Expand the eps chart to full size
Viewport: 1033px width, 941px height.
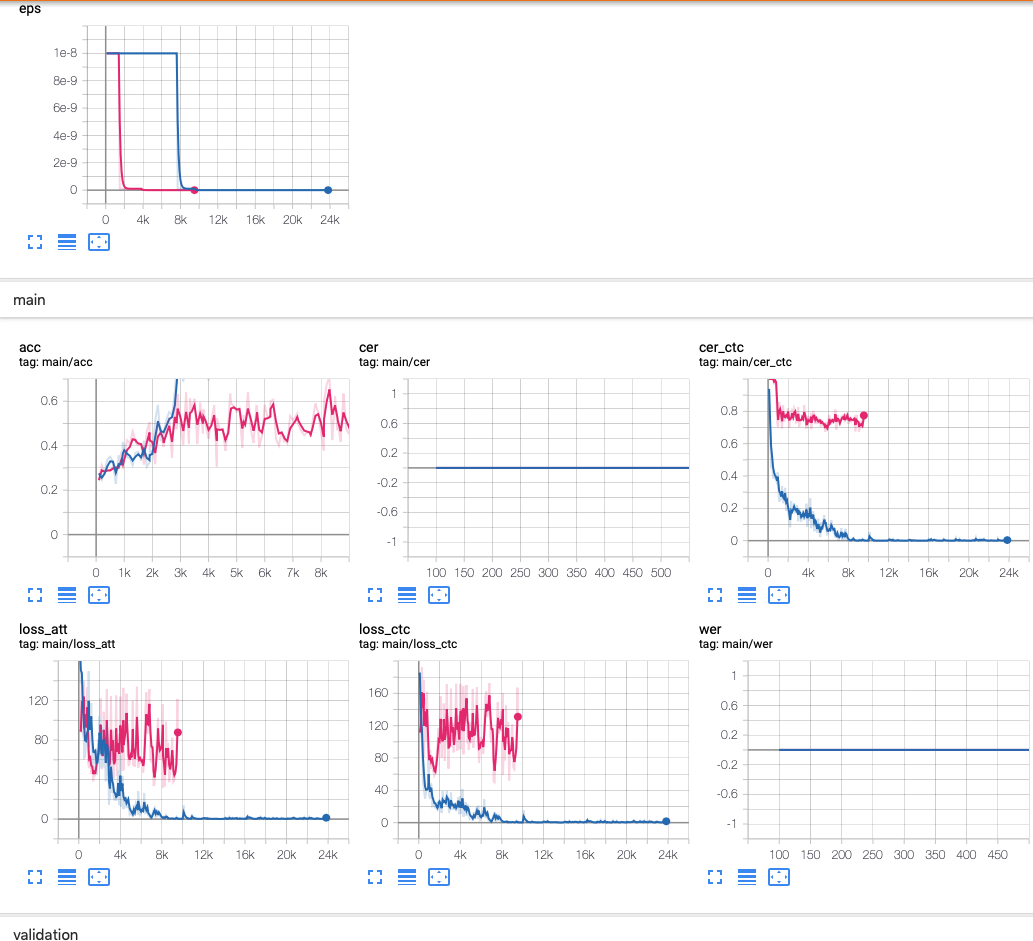pyautogui.click(x=35, y=242)
